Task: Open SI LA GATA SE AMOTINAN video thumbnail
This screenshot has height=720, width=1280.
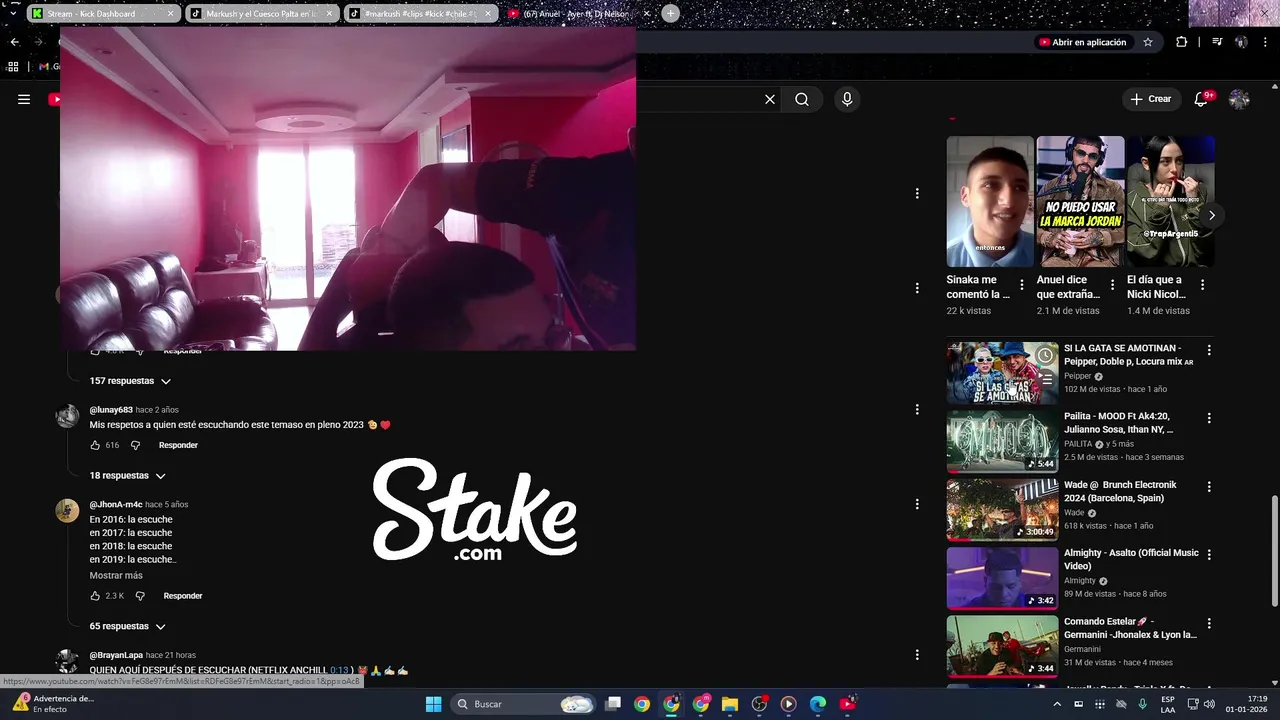Action: click(x=1002, y=373)
